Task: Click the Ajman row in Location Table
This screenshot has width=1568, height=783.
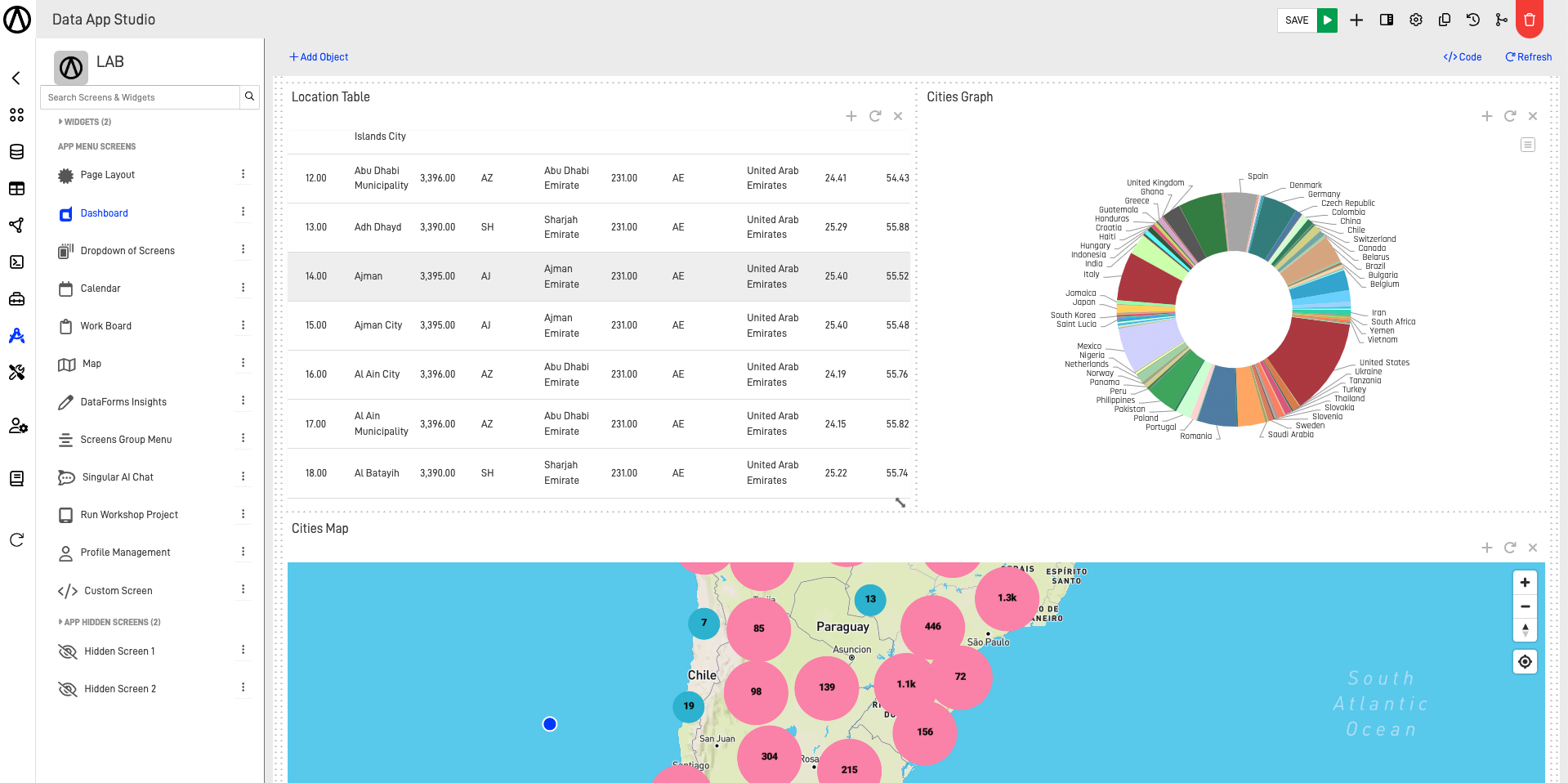Action: (599, 276)
